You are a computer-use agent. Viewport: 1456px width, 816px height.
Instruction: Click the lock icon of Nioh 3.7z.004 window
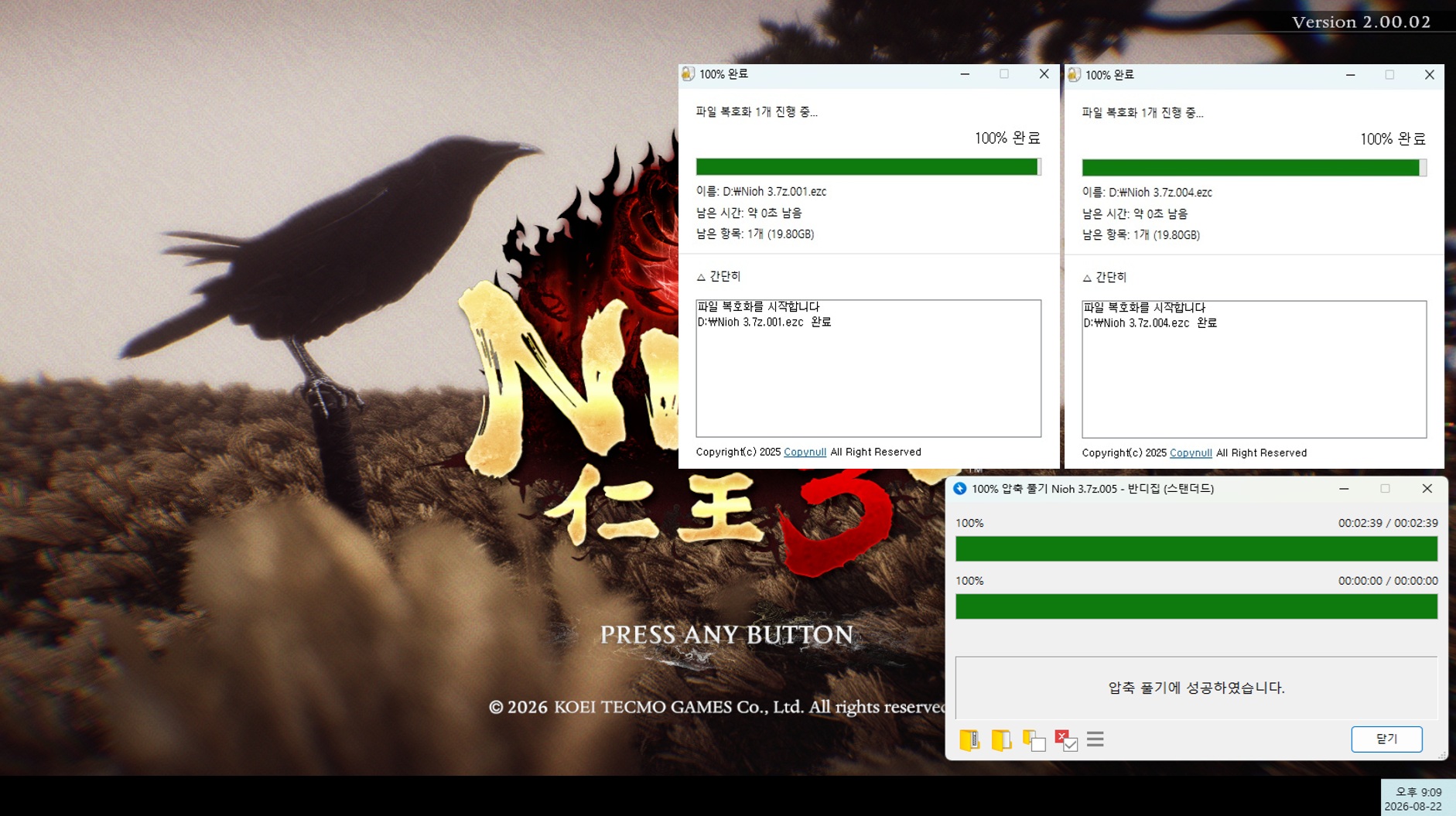point(1074,74)
